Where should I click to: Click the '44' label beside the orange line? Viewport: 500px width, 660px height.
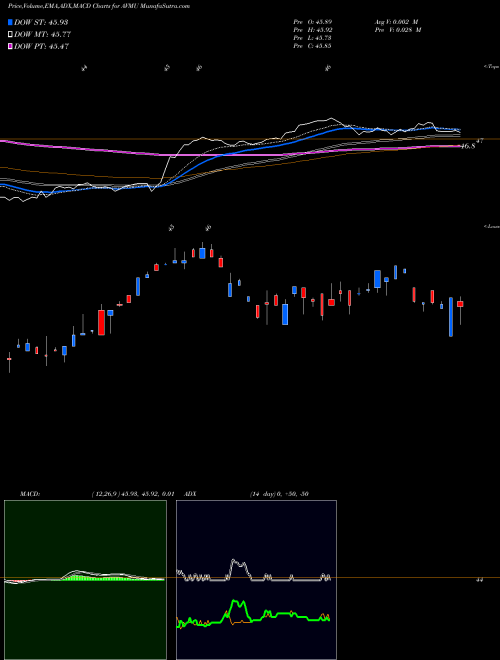pyautogui.click(x=479, y=580)
